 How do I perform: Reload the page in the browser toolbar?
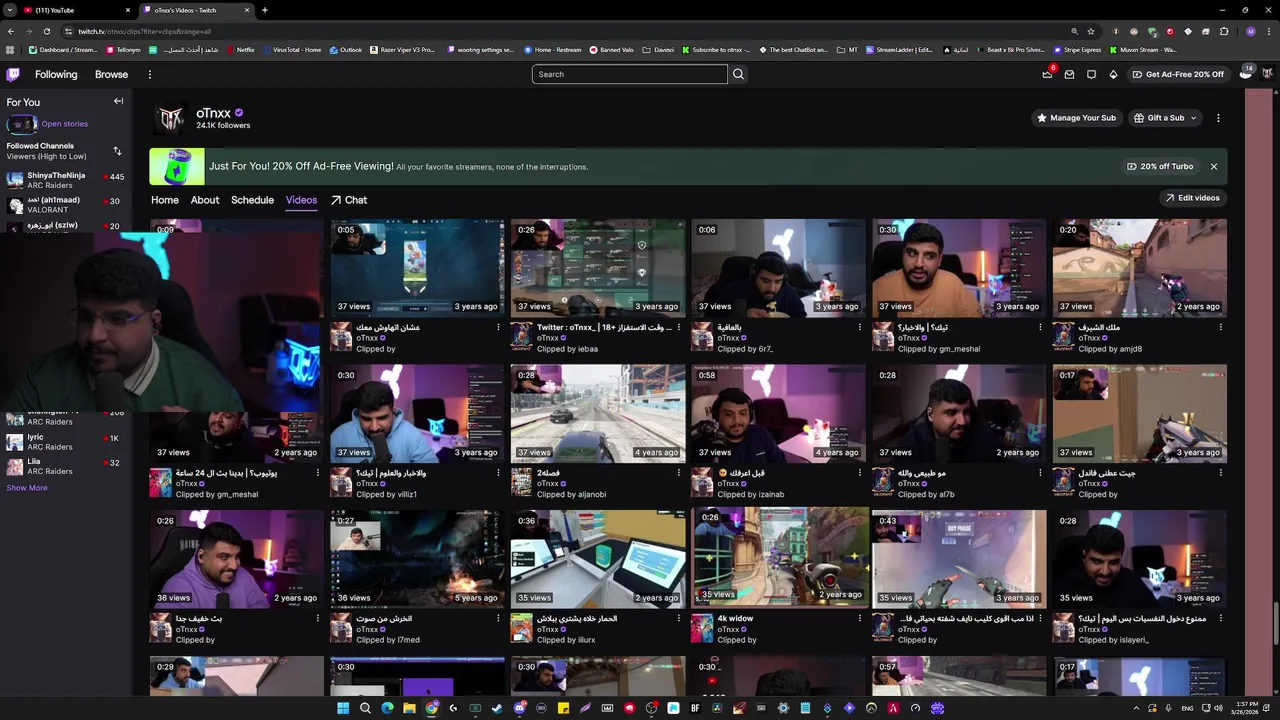point(46,31)
